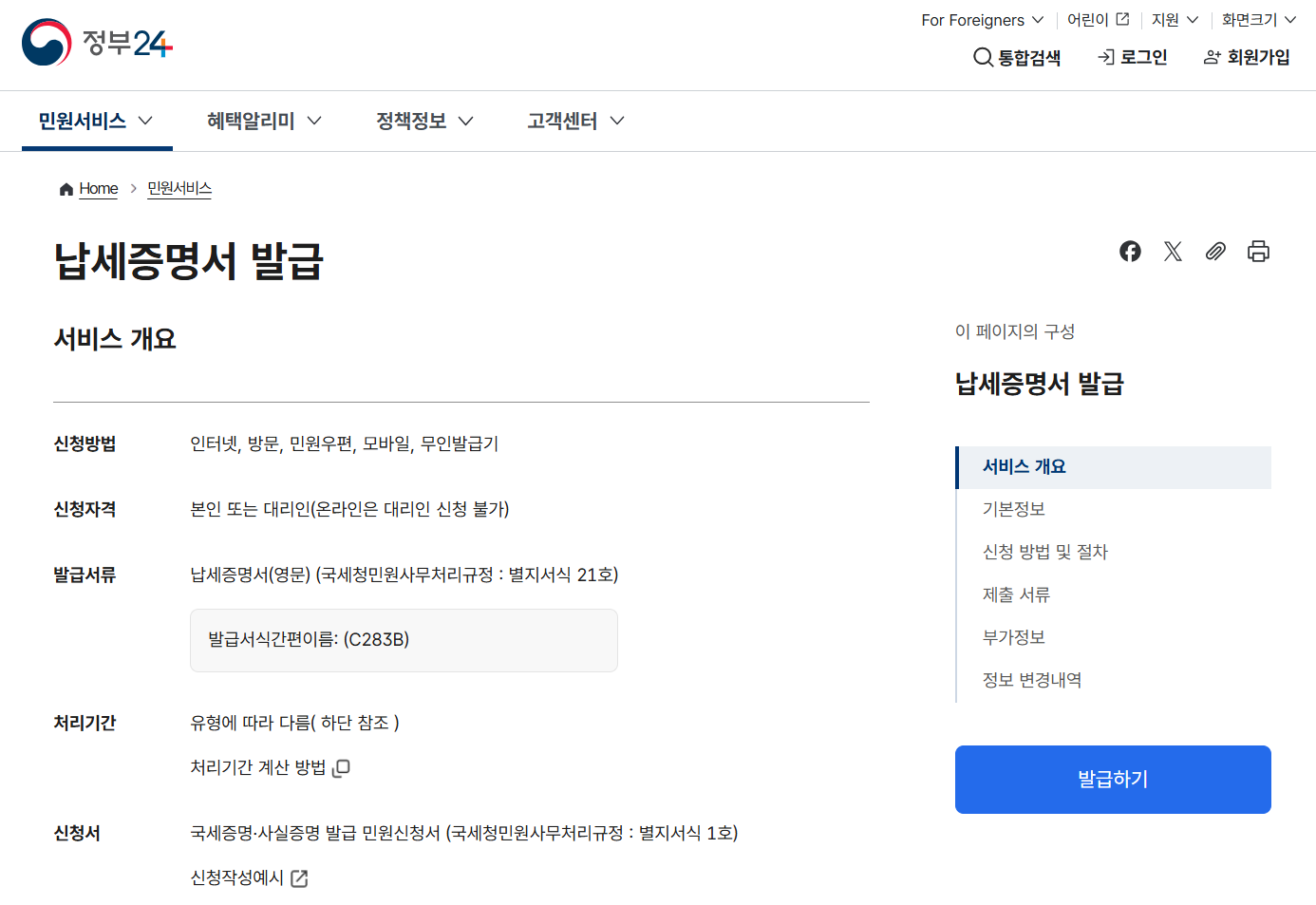Open 어린이 external site link
1316x905 pixels.
click(1099, 20)
